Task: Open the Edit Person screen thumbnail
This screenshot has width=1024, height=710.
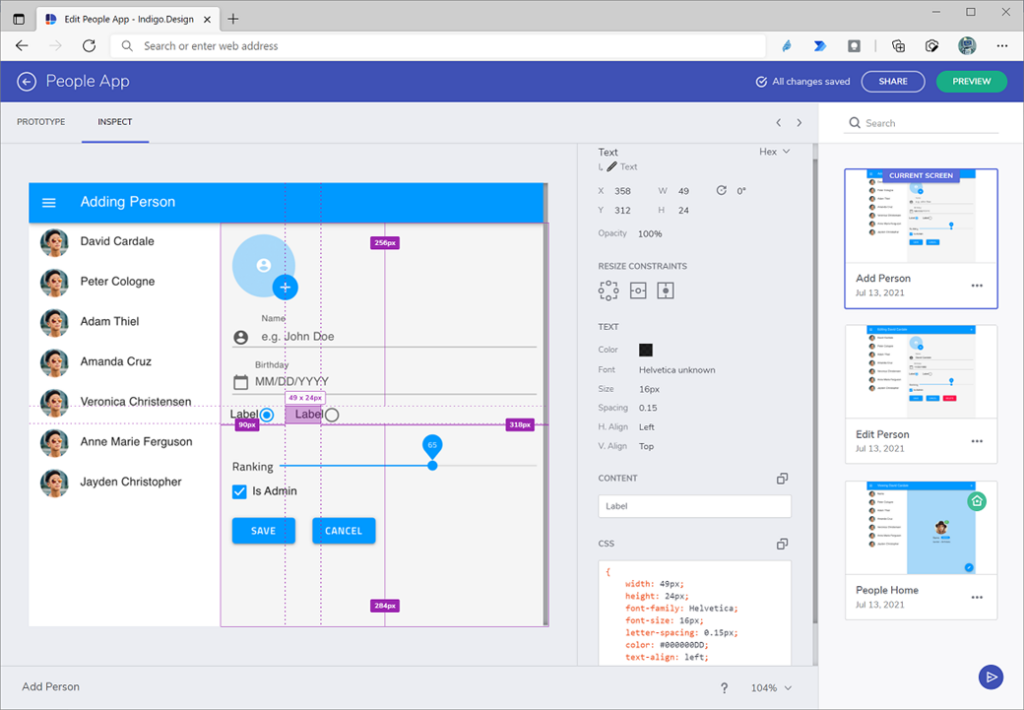Action: [920, 371]
